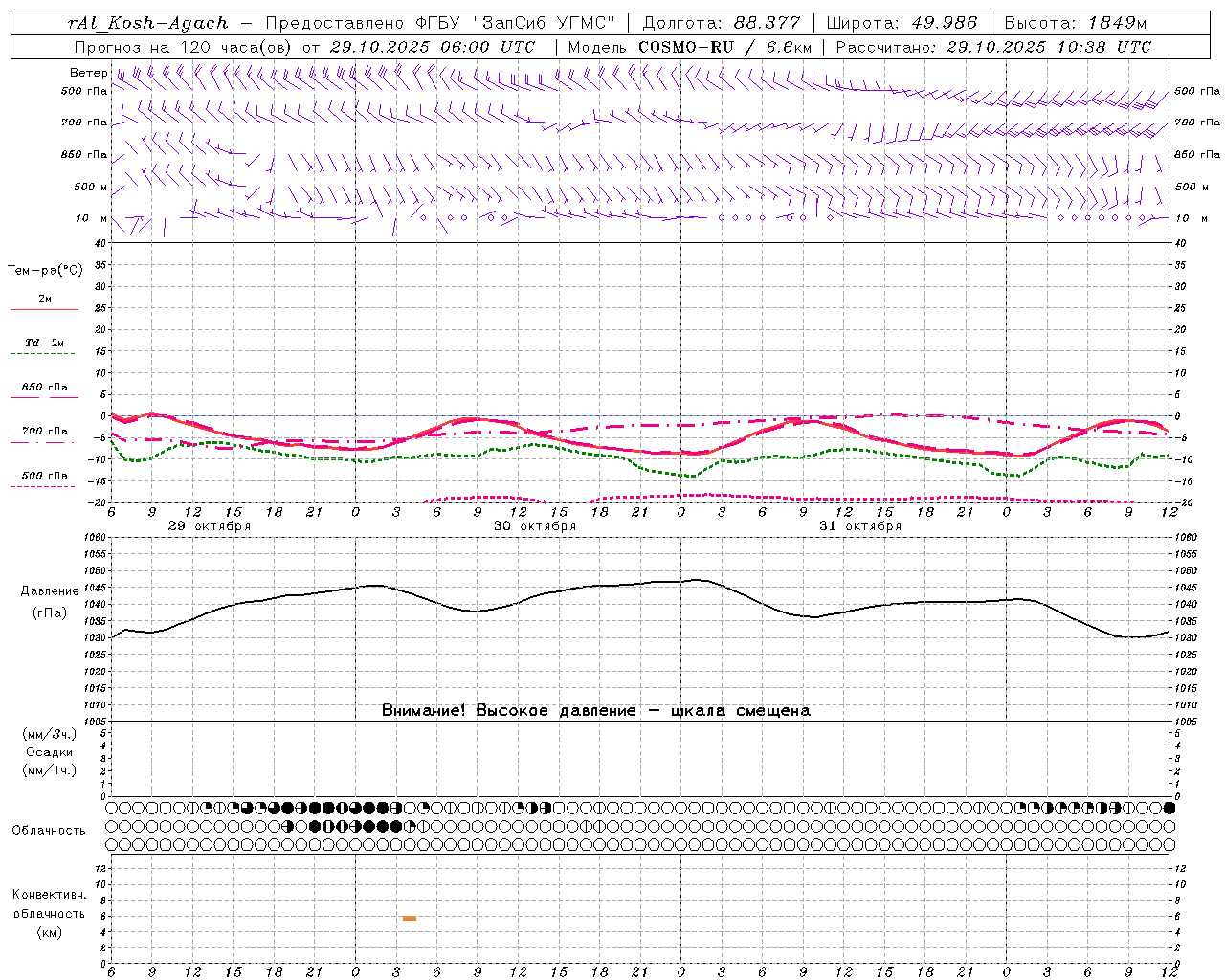Click the Ветер wind section label
Screen dimensions: 1225x980
tap(88, 73)
